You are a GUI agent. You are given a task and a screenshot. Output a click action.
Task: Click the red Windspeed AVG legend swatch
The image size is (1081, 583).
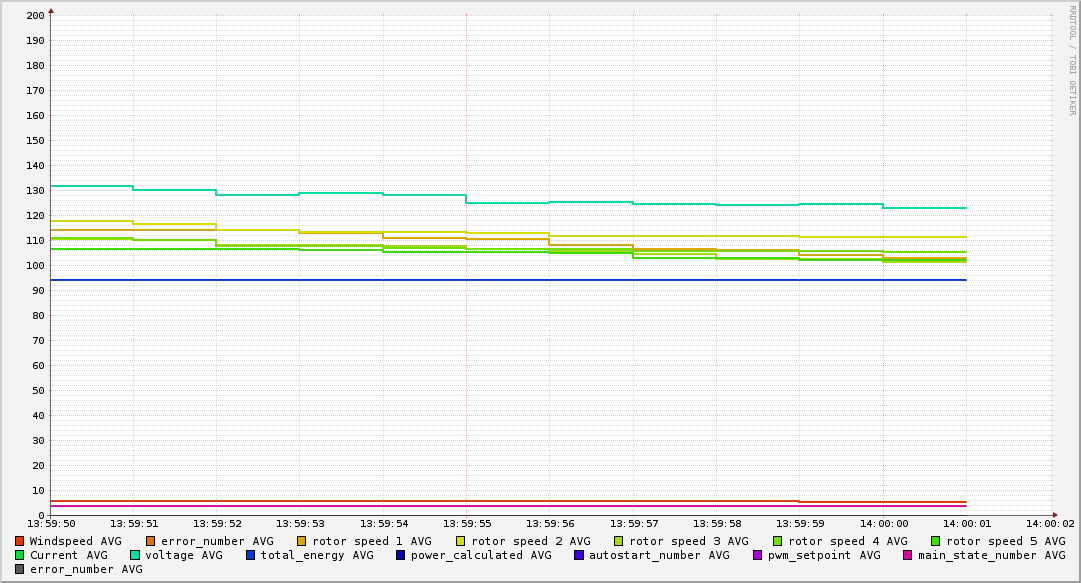[20, 541]
